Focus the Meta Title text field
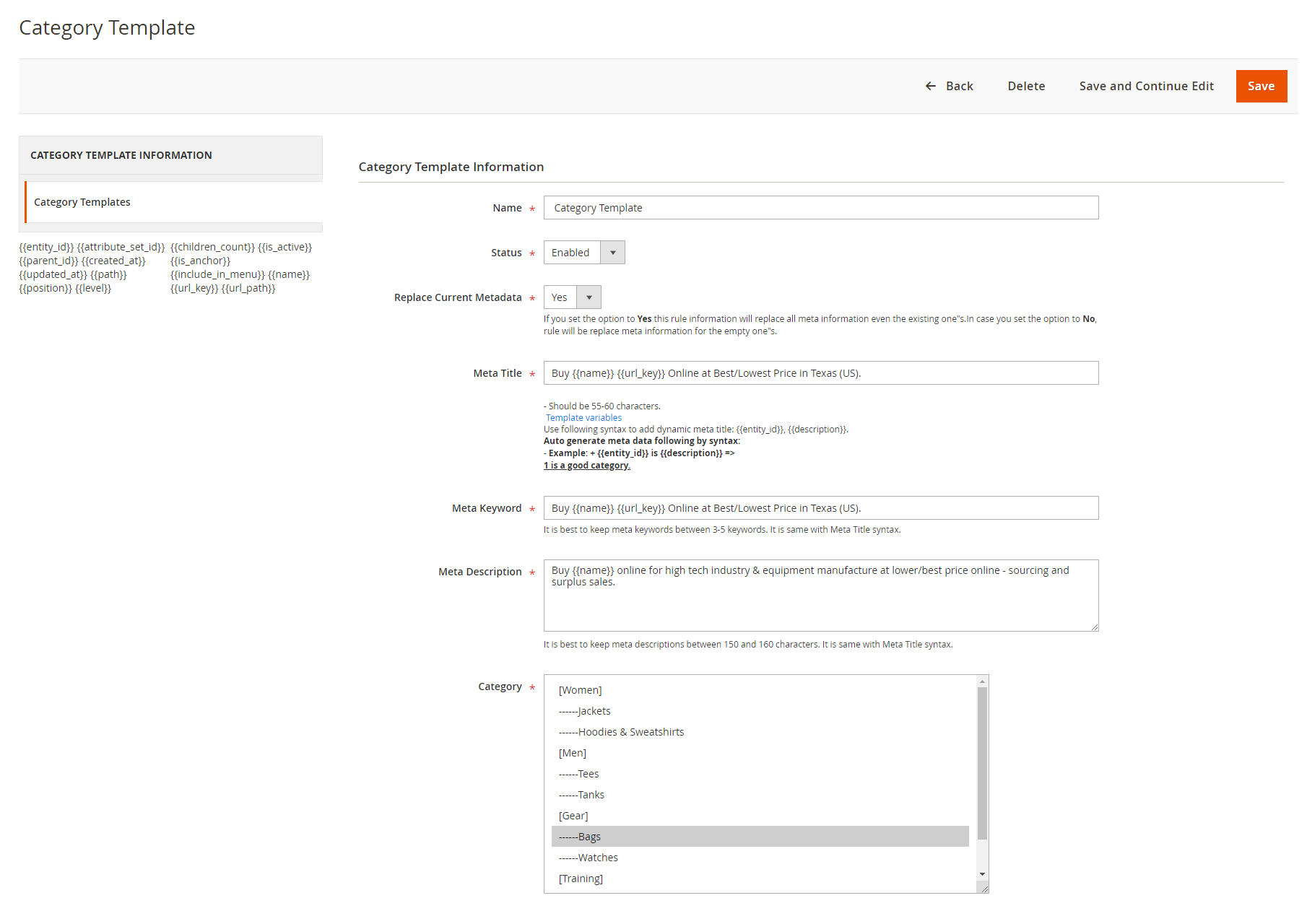Screen dimensions: 1307x924 (820, 373)
